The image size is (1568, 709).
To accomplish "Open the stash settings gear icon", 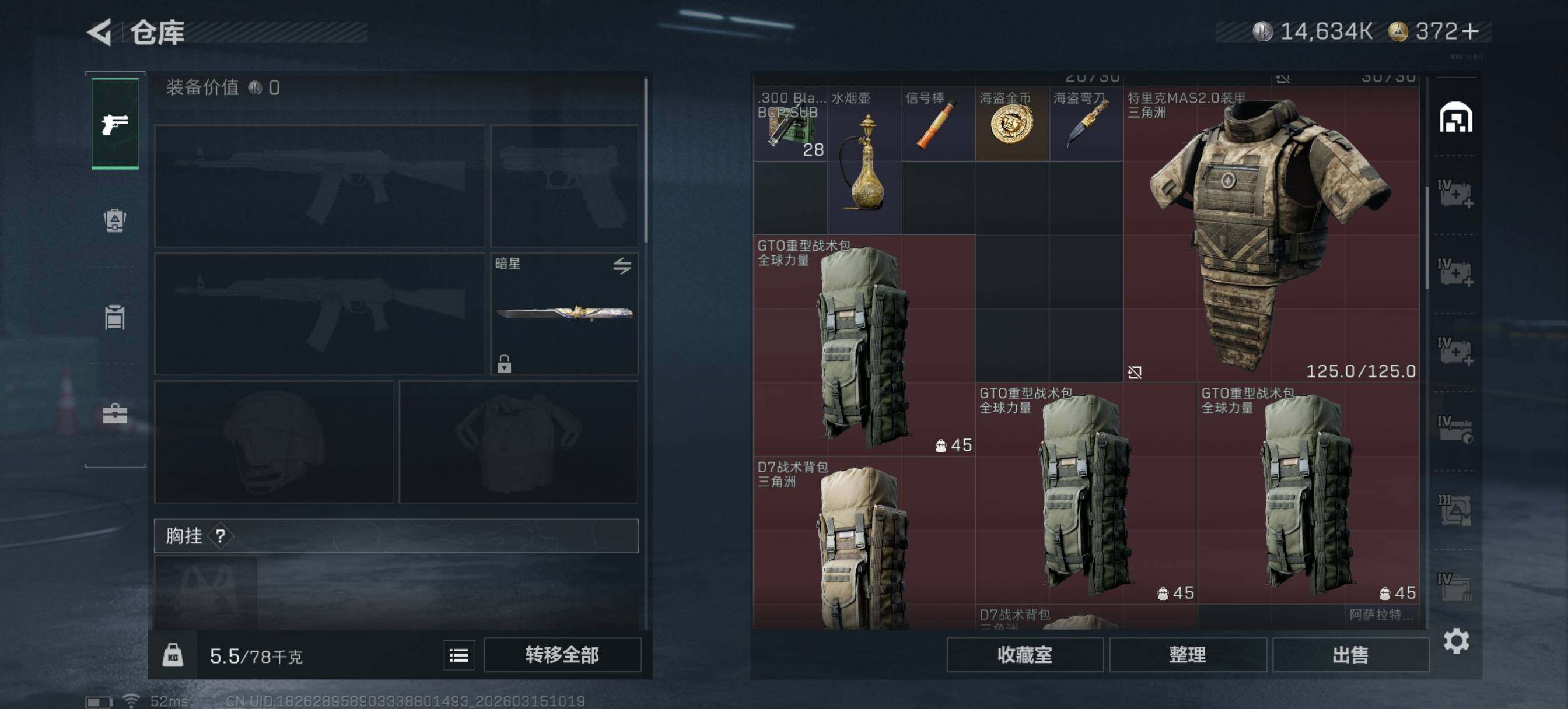I will pyautogui.click(x=1456, y=641).
